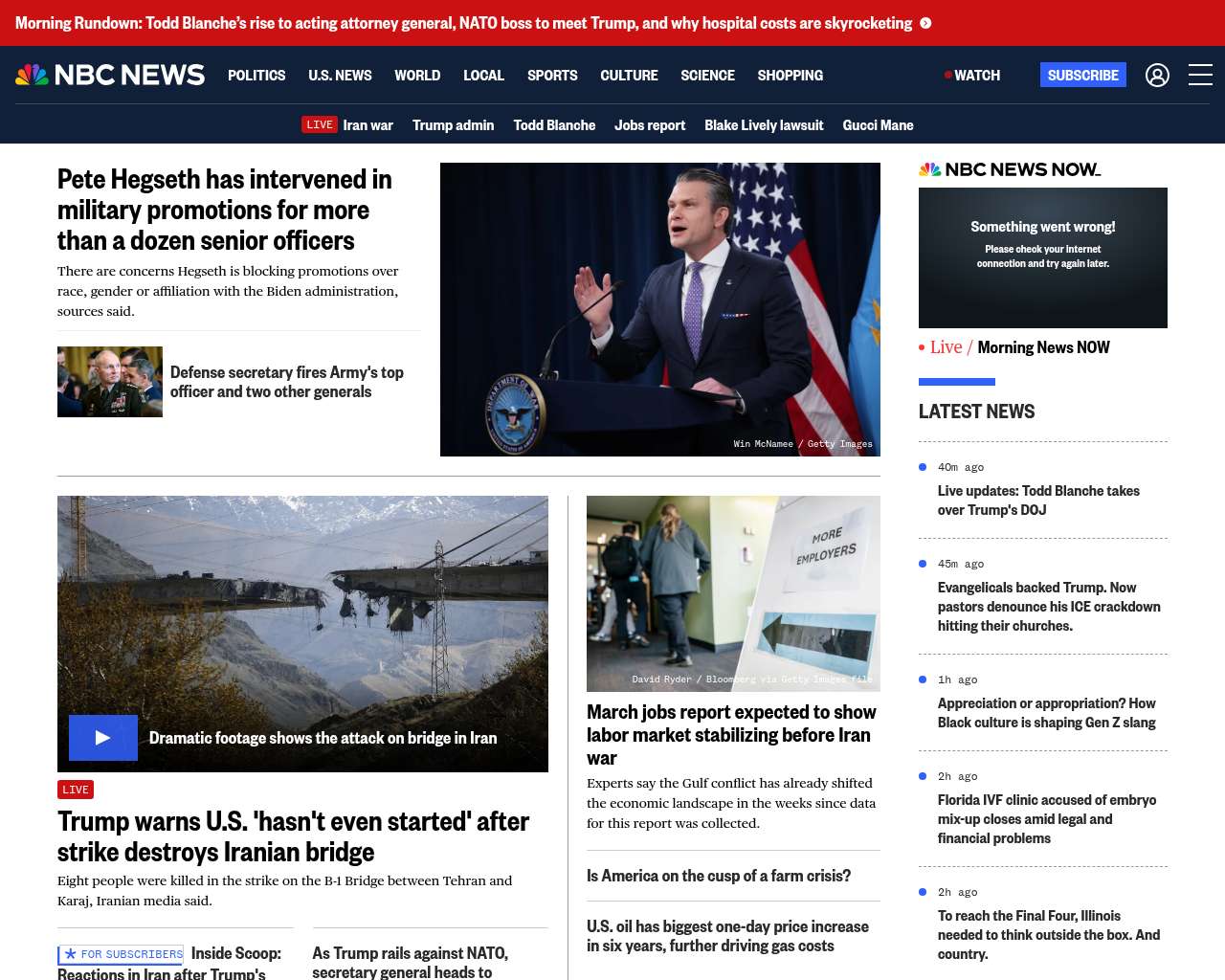Screen dimensions: 1225x980
Task: Click the NBC News NOW video player
Action: 1043,257
